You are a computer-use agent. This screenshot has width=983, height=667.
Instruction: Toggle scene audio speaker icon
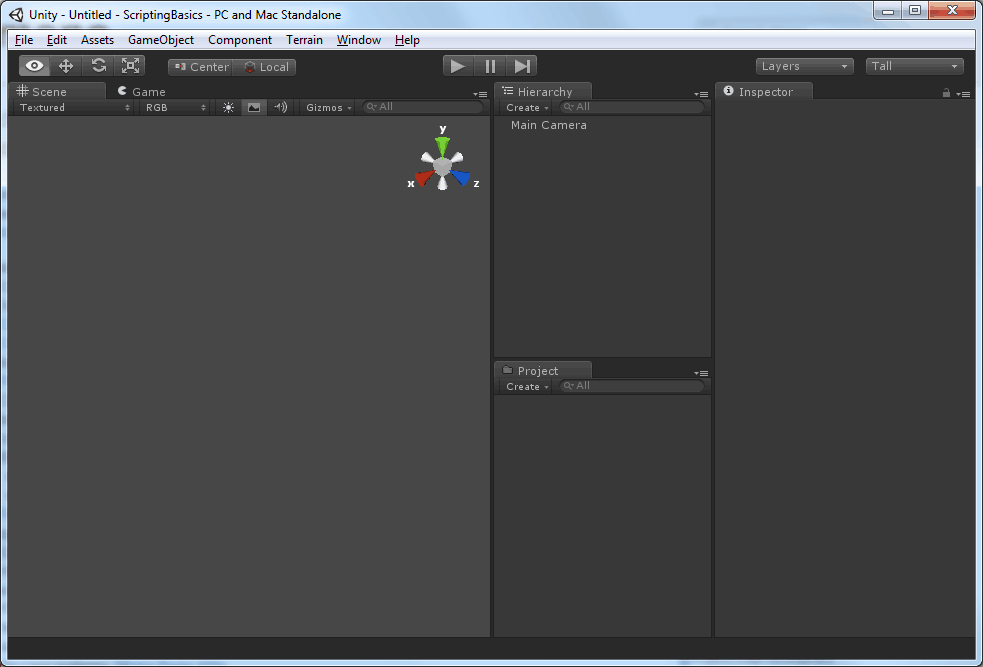point(280,108)
